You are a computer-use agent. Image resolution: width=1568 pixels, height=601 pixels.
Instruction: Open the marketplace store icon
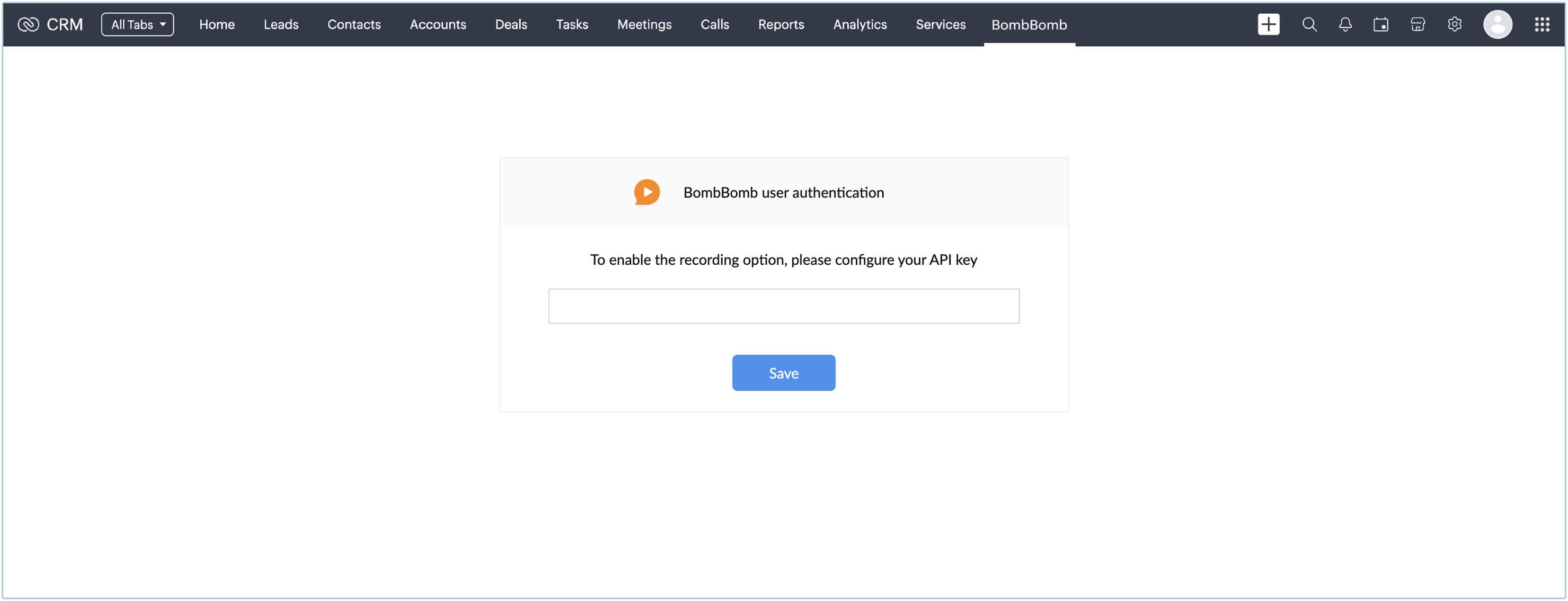(1417, 24)
